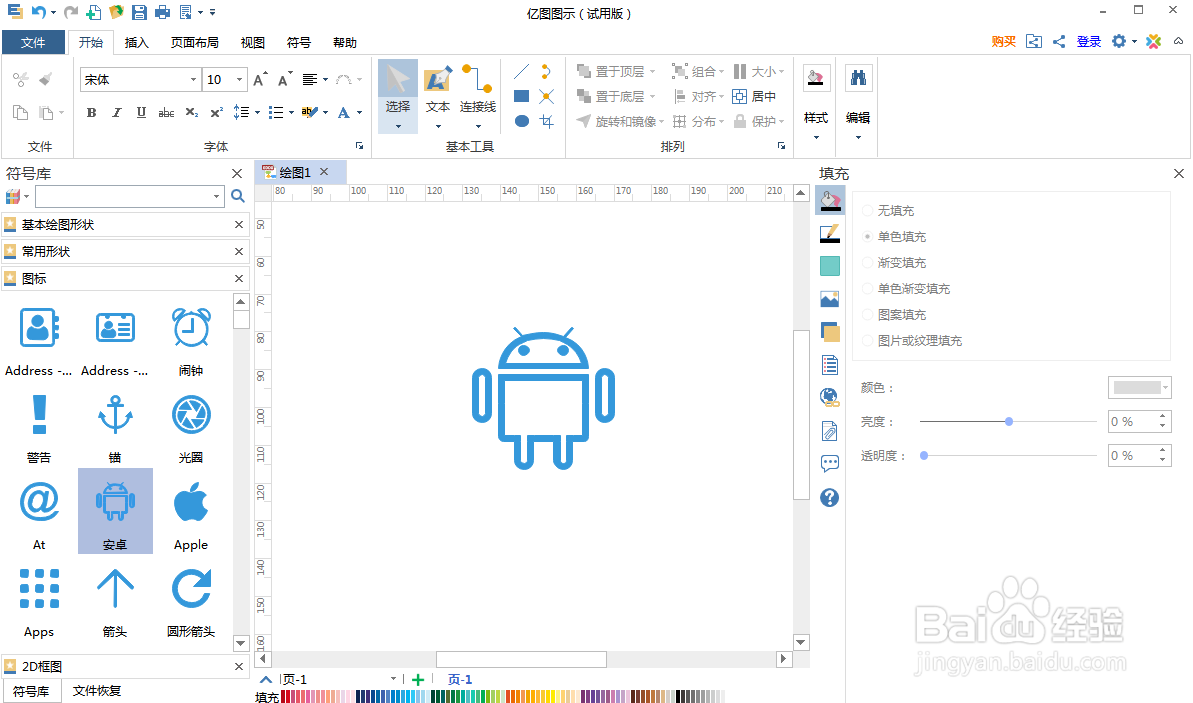
Task: Increase the 亮度 percent stepper value
Action: [1163, 416]
